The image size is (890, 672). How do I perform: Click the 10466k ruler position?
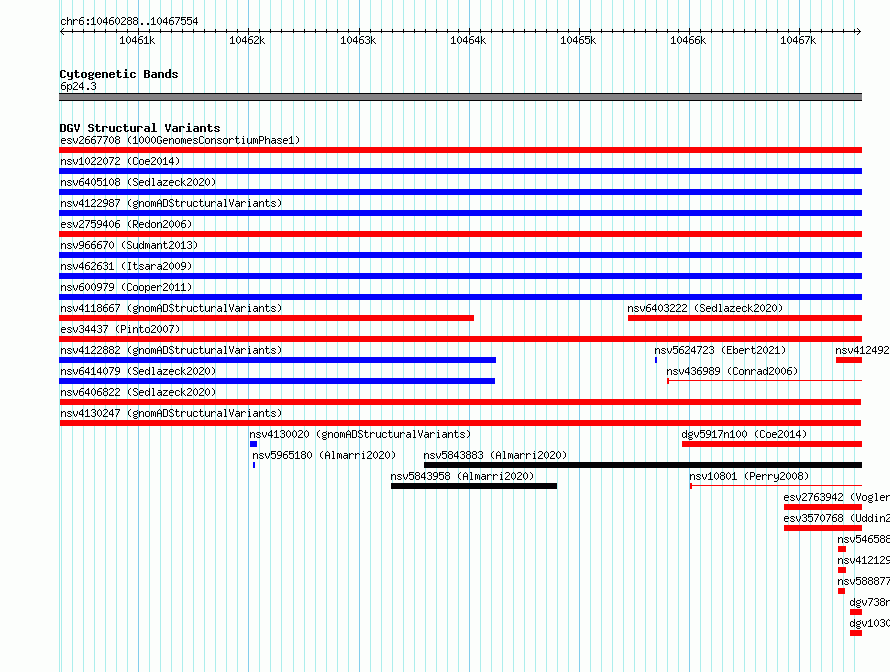(x=688, y=40)
